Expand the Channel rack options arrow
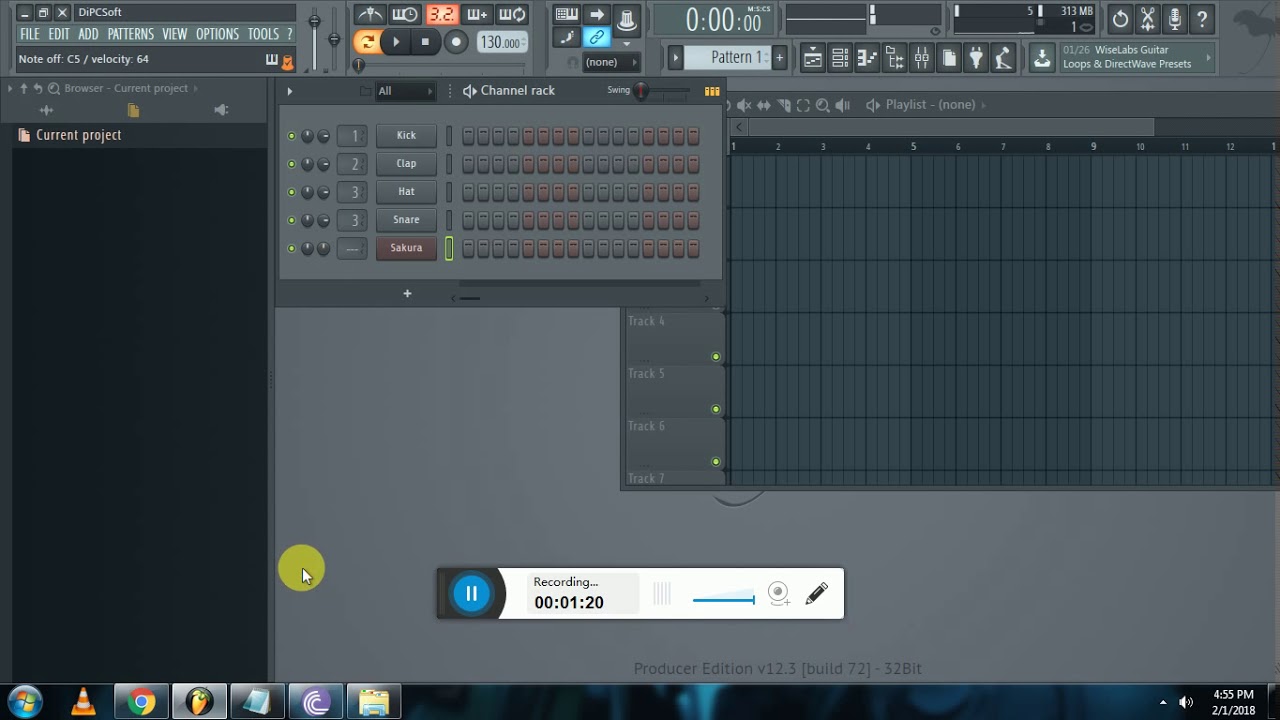Screen dimensions: 1280x720 coord(290,91)
